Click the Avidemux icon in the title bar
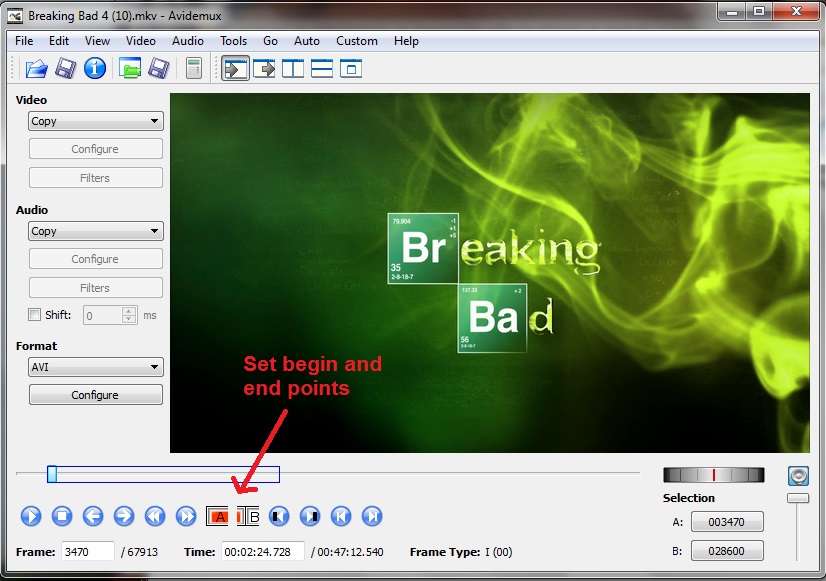Screen dimensions: 826x581 (x=15, y=16)
